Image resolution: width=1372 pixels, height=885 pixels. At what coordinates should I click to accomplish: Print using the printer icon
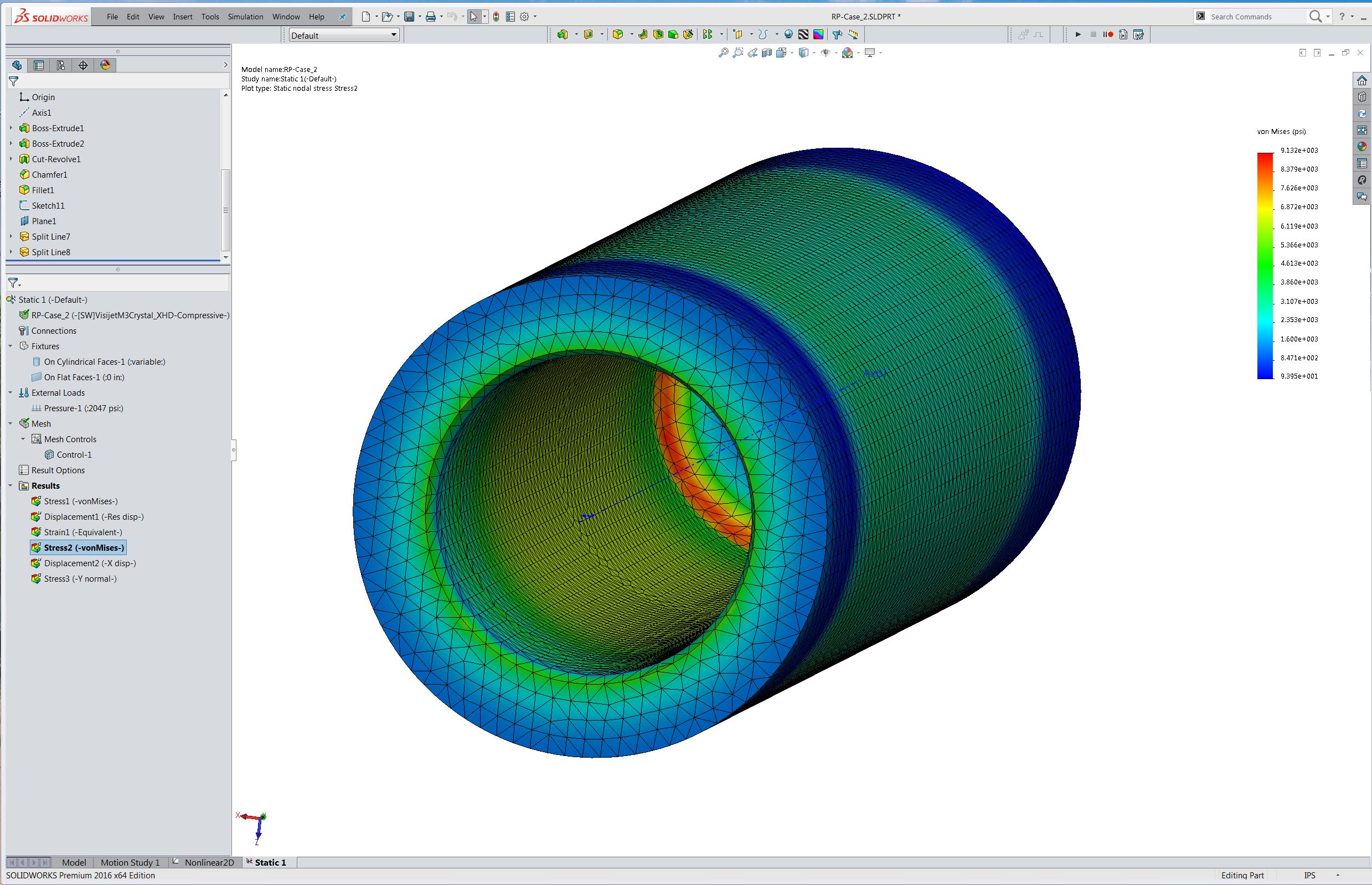point(431,17)
